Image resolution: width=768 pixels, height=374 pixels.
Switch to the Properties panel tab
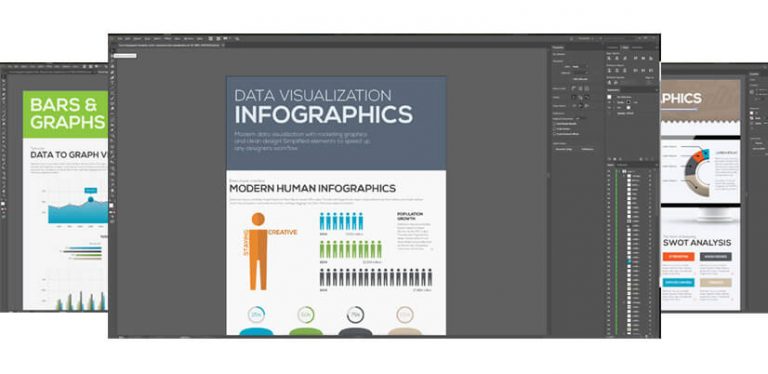[x=558, y=47]
